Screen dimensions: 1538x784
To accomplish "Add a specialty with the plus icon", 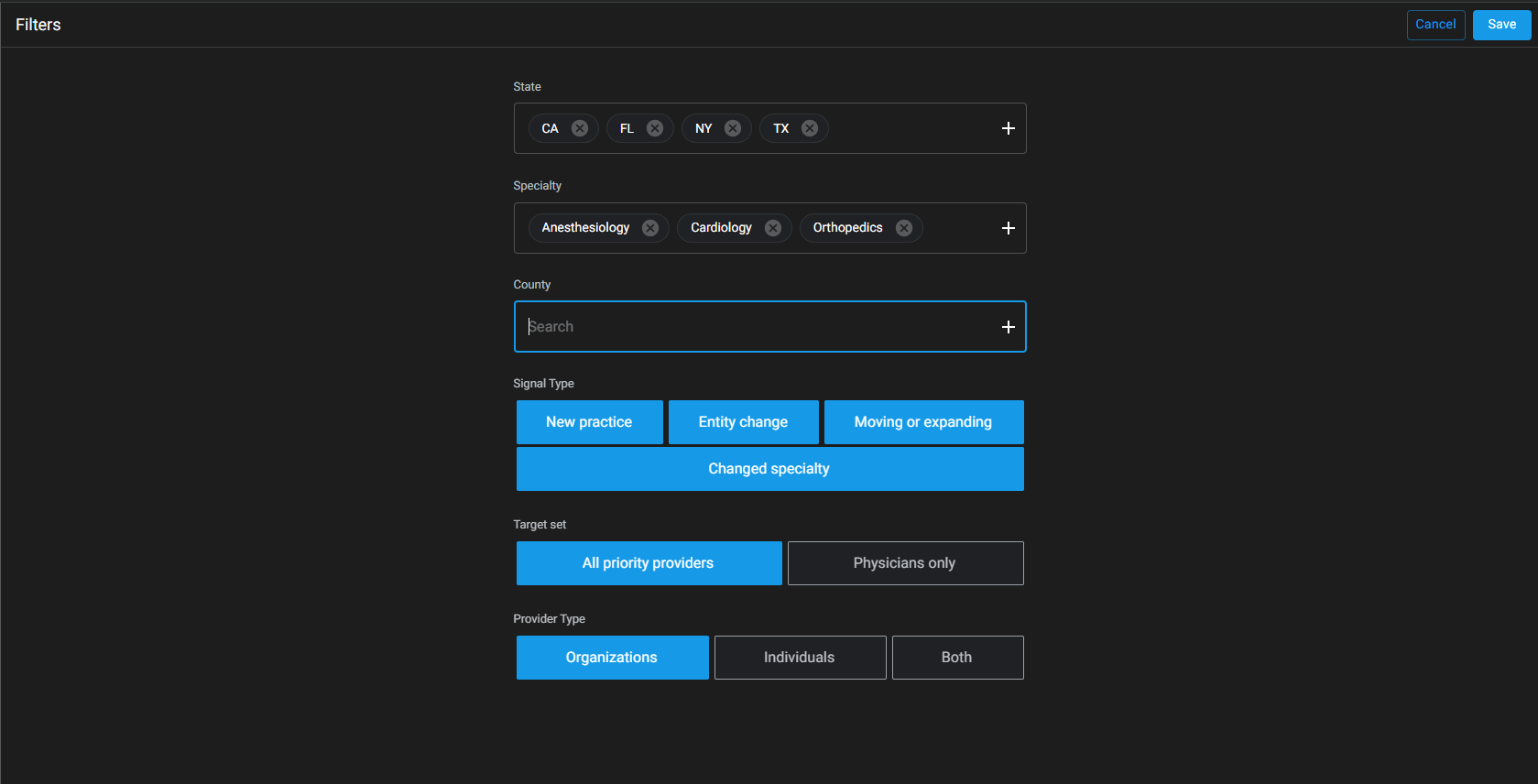I will [1009, 228].
